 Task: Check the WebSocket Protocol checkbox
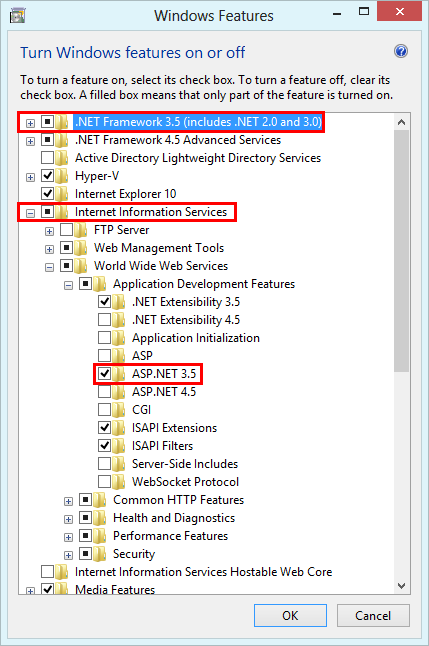[x=105, y=481]
